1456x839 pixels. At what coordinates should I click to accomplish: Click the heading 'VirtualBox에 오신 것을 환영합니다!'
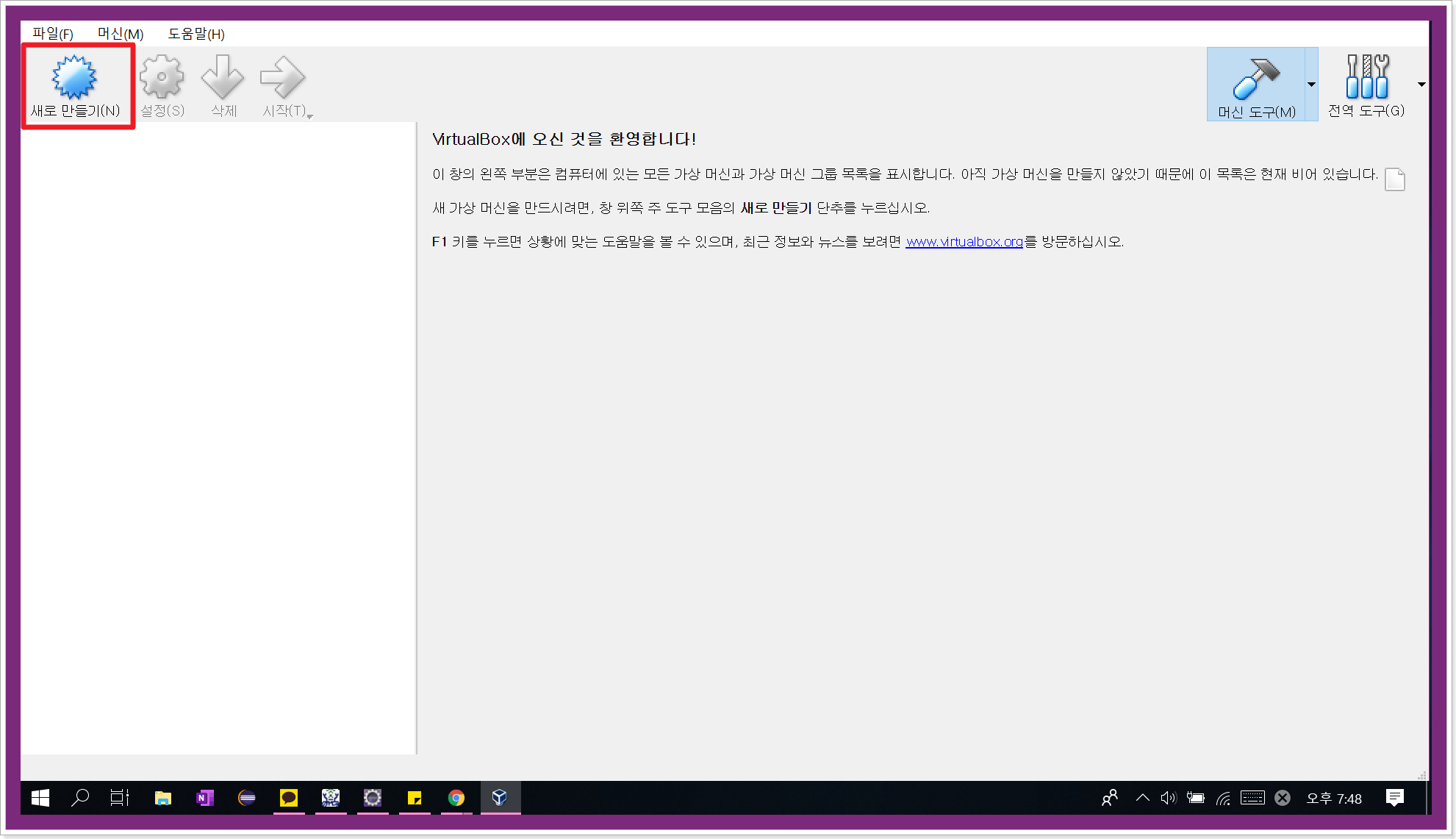[x=564, y=139]
